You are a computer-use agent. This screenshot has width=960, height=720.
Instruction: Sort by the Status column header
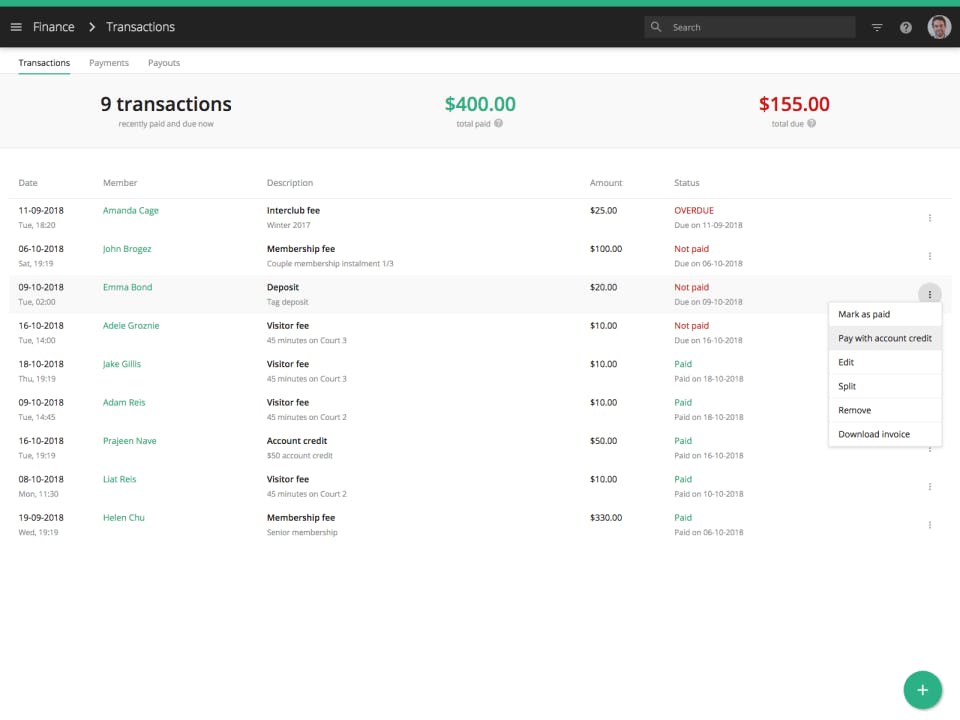click(686, 182)
